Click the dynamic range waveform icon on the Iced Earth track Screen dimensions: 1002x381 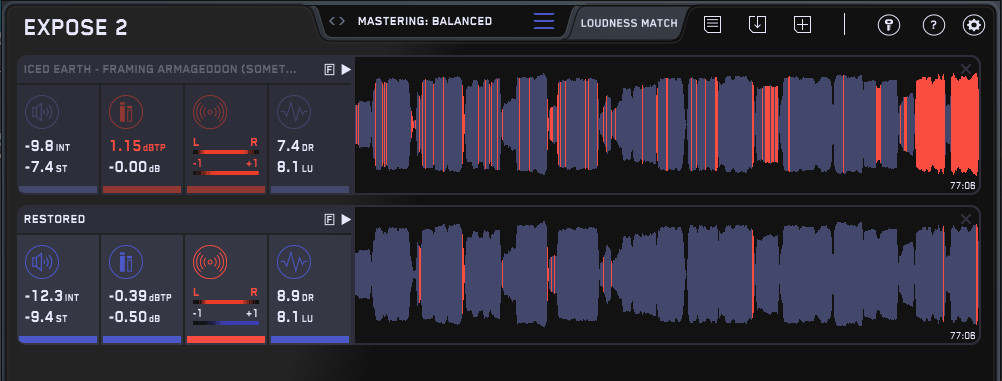[294, 112]
